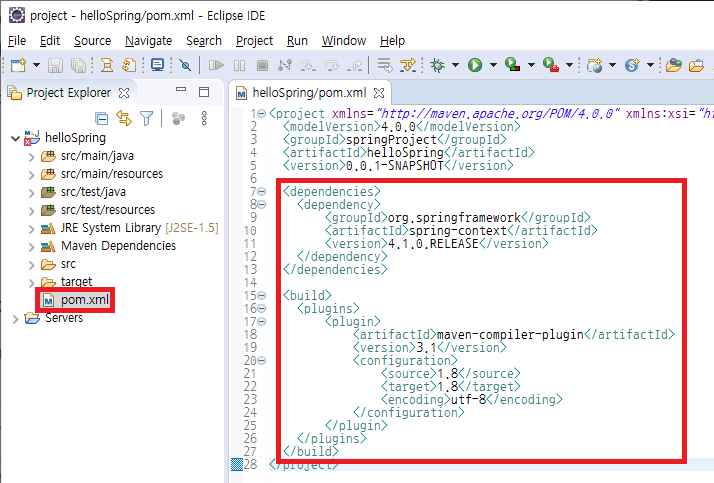Fold the dependencies element at line 7
714x483 pixels.
click(x=261, y=192)
